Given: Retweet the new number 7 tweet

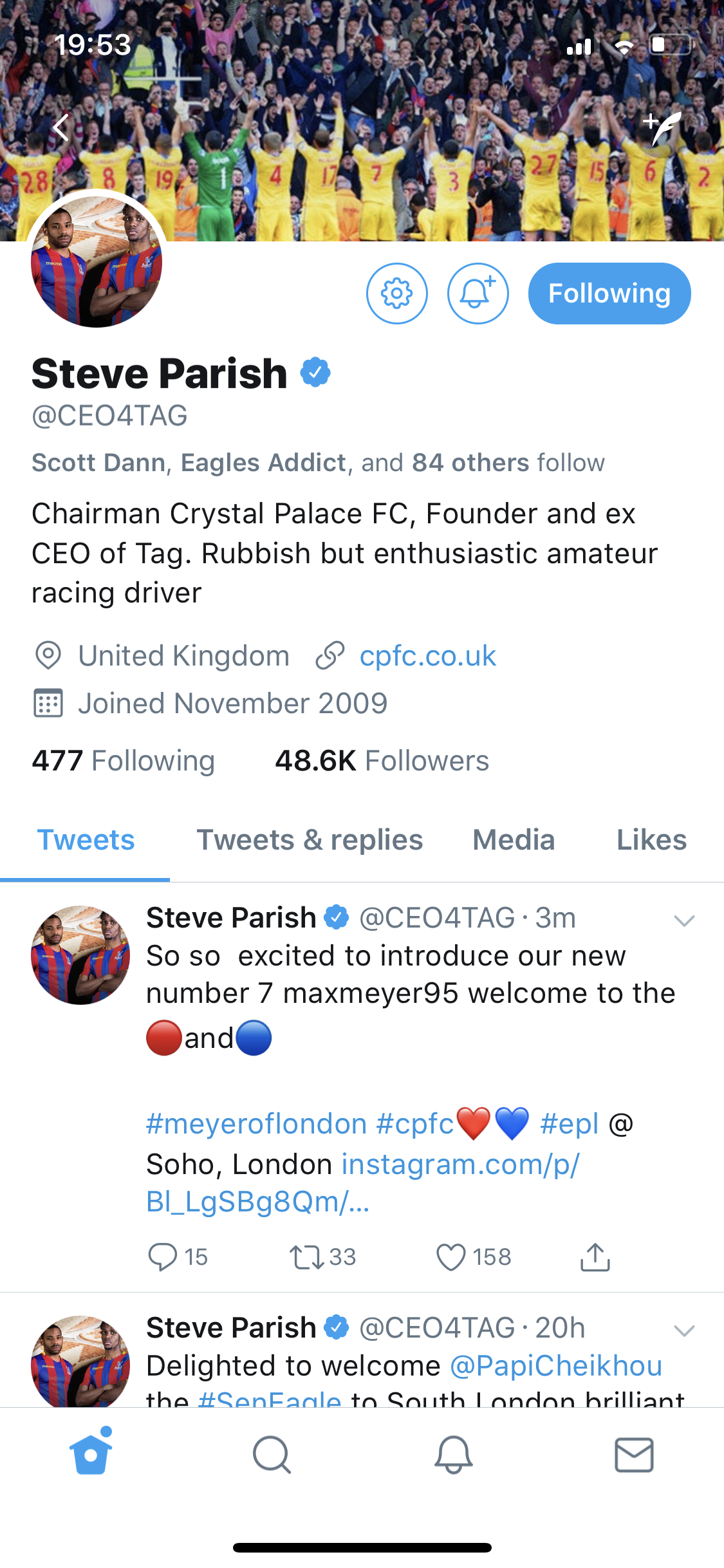Looking at the screenshot, I should click(x=307, y=1257).
